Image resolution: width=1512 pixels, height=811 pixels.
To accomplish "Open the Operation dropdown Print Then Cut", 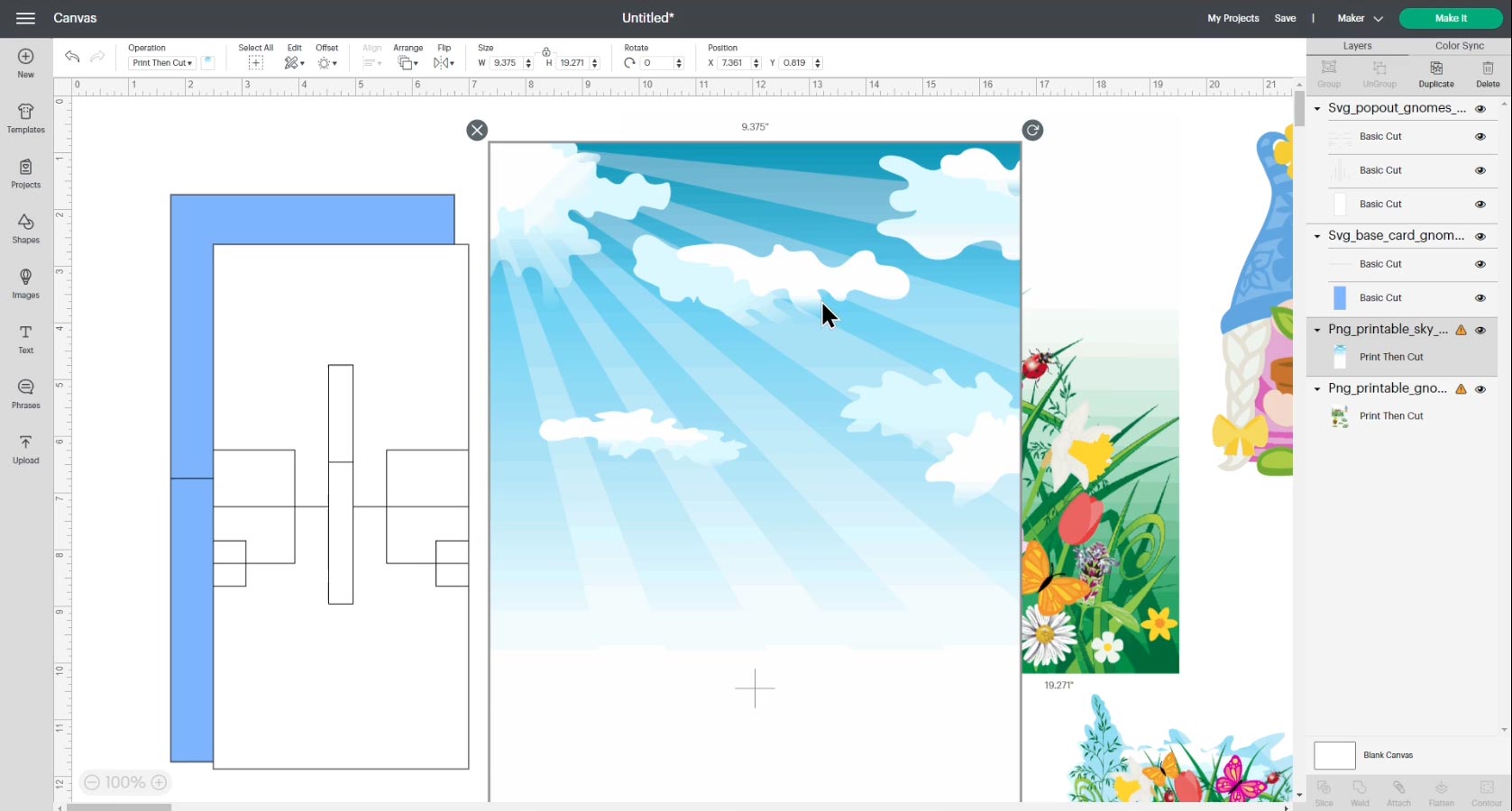I will point(162,63).
